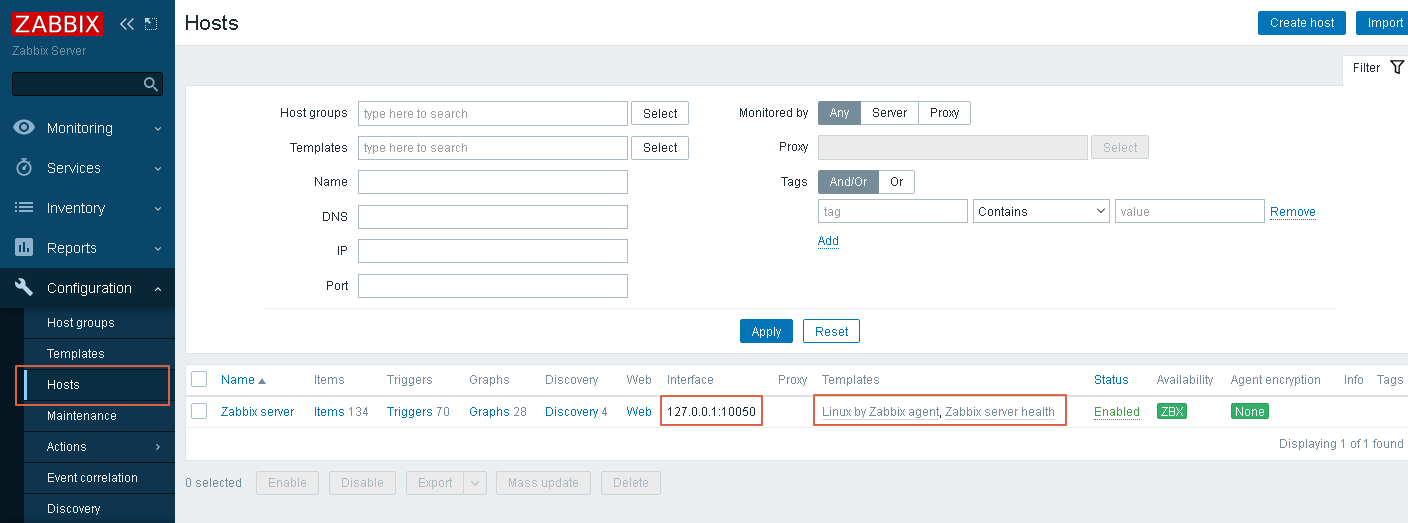This screenshot has height=523, width=1408.
Task: Focus the sidebar search field
Action: click(78, 84)
